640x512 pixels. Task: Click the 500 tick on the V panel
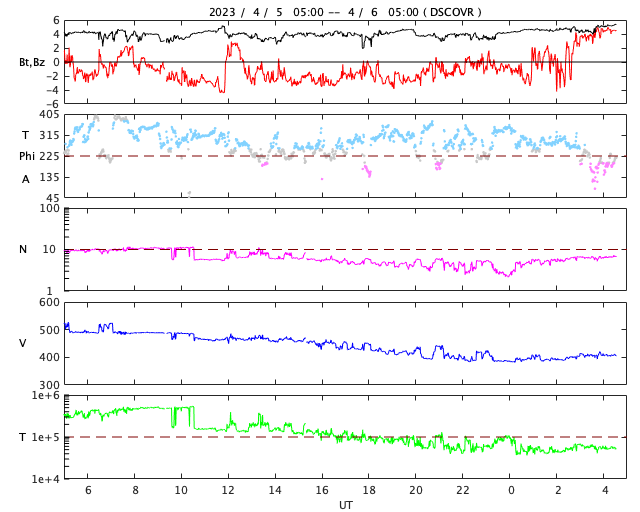(49, 330)
